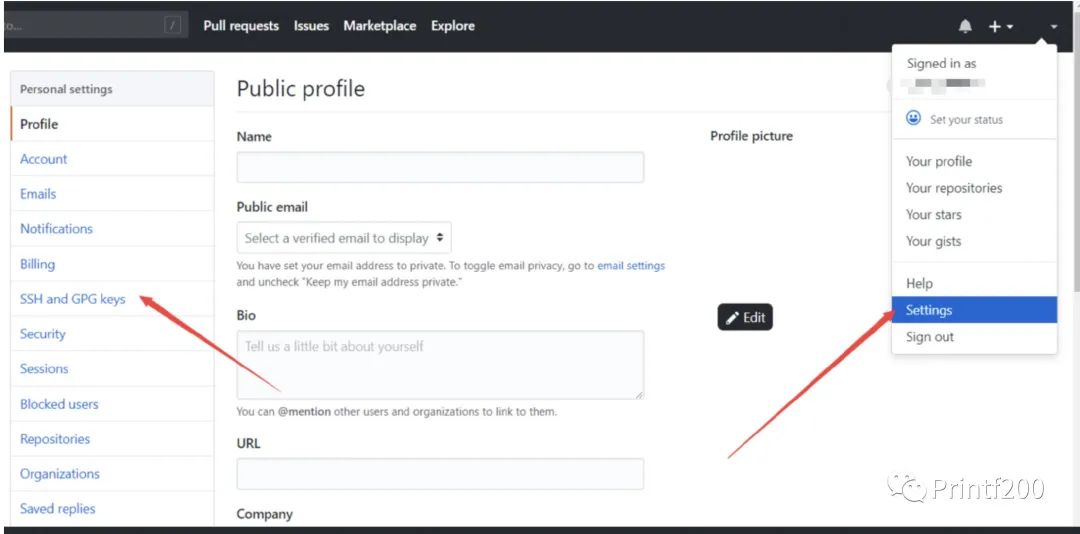The height and width of the screenshot is (534, 1080).
Task: Open the notifications bell
Action: pos(965,27)
